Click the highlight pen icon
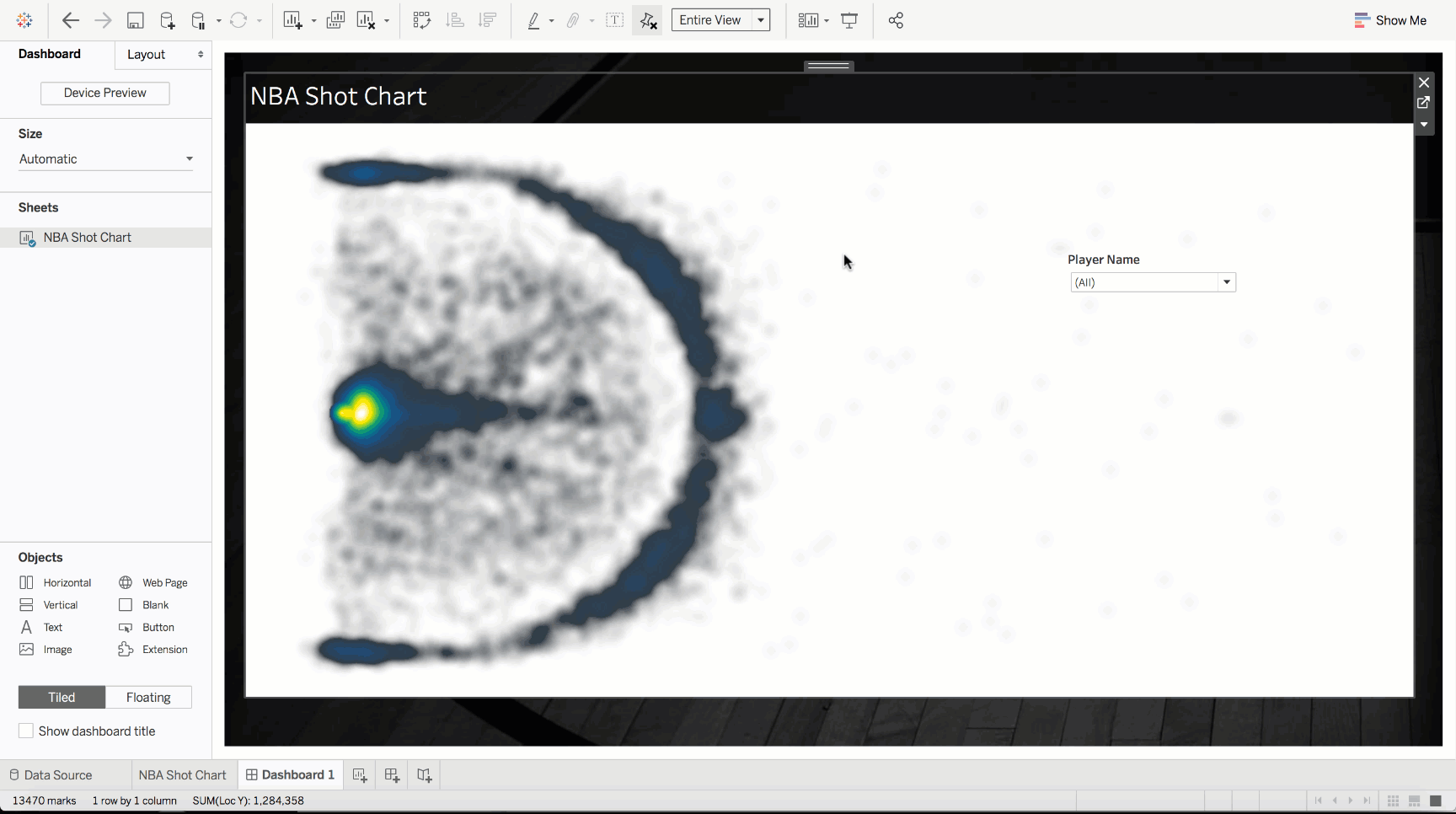Image resolution: width=1456 pixels, height=814 pixels. point(533,20)
